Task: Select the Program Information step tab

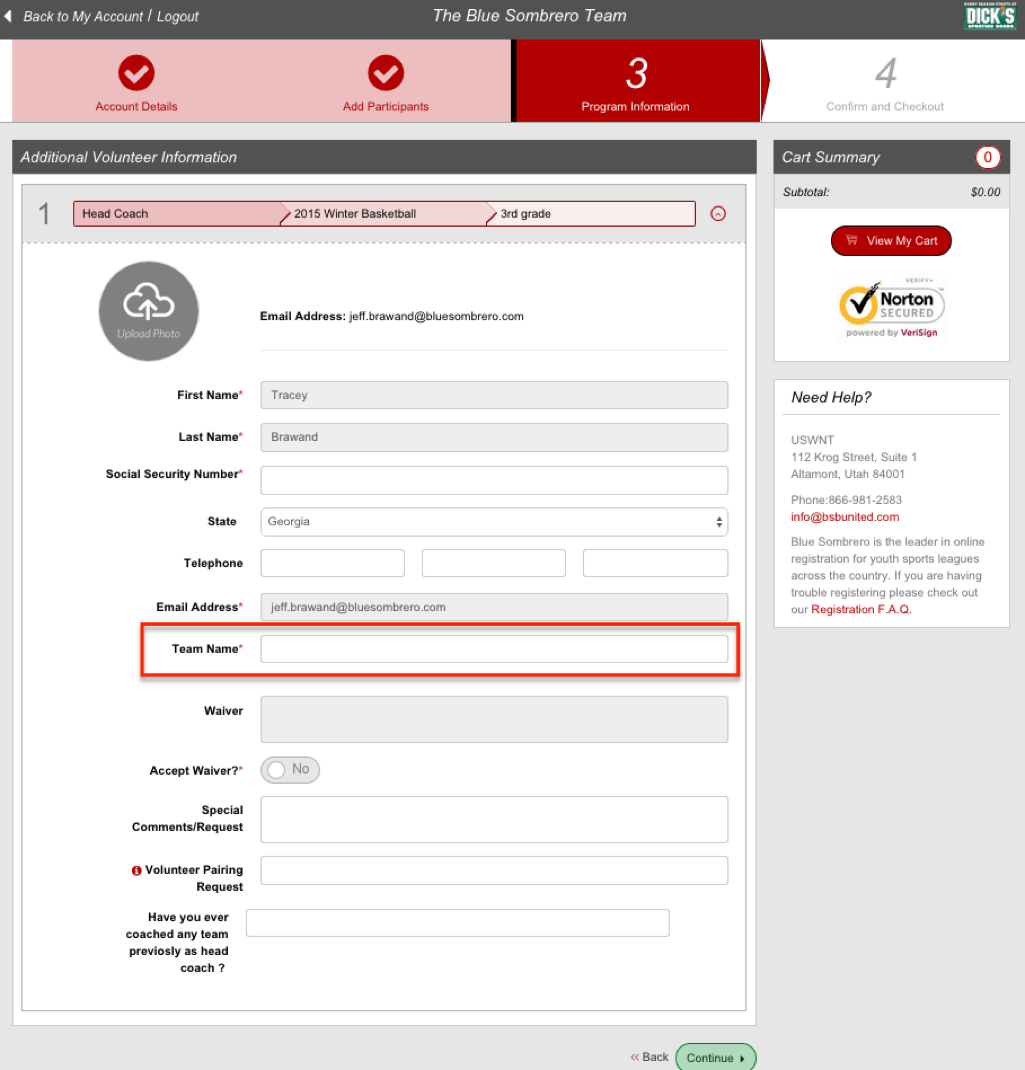Action: [x=636, y=82]
